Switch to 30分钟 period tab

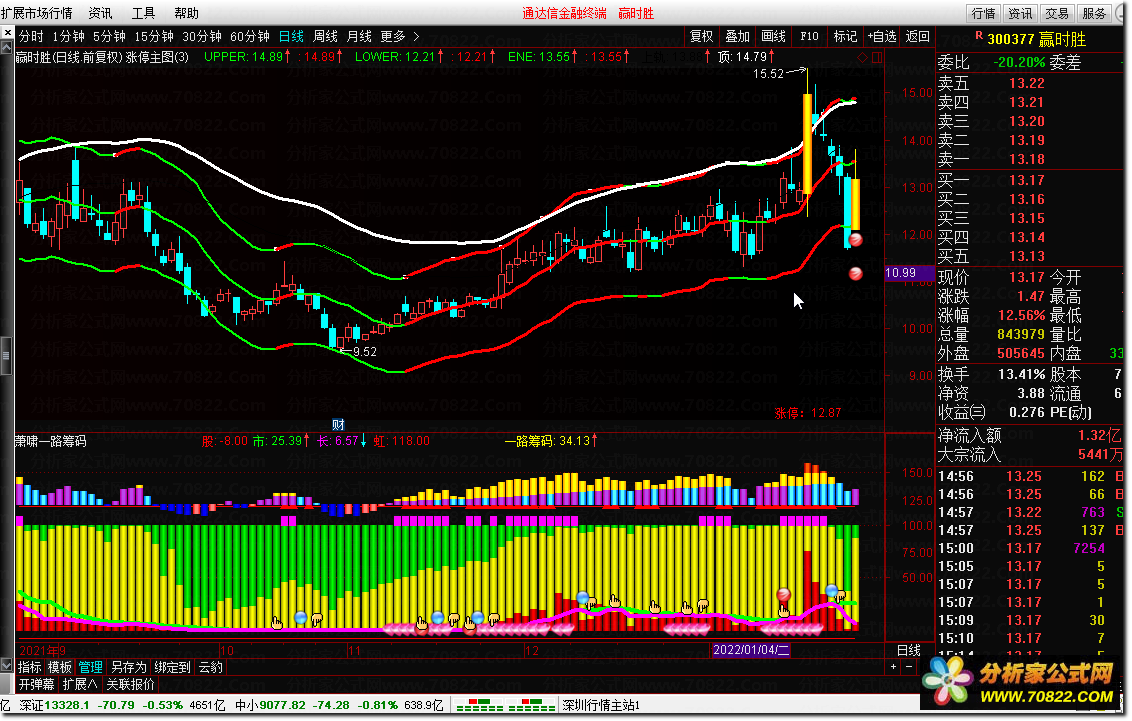click(201, 36)
